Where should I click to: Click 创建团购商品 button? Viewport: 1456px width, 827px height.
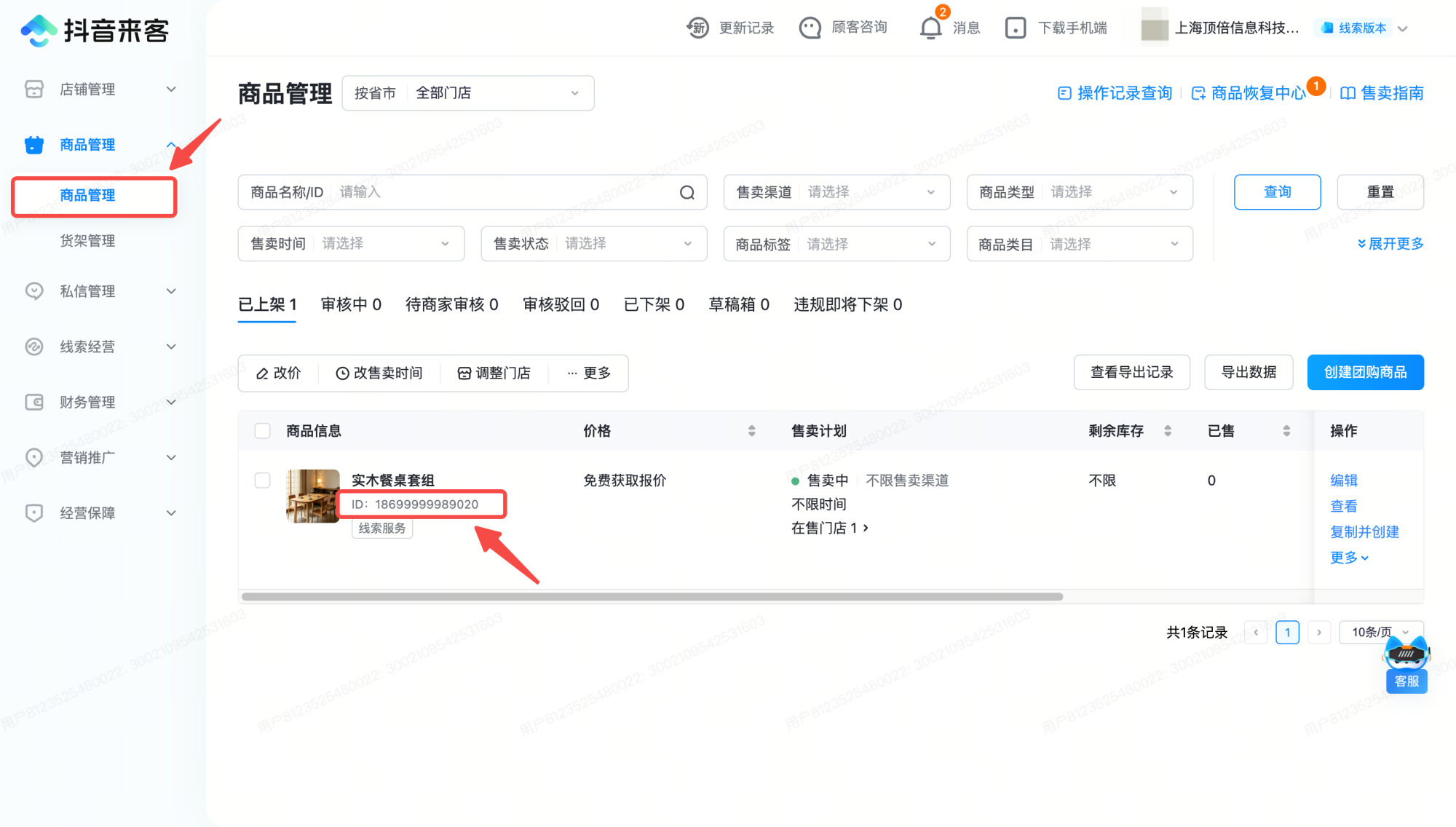coord(1365,373)
